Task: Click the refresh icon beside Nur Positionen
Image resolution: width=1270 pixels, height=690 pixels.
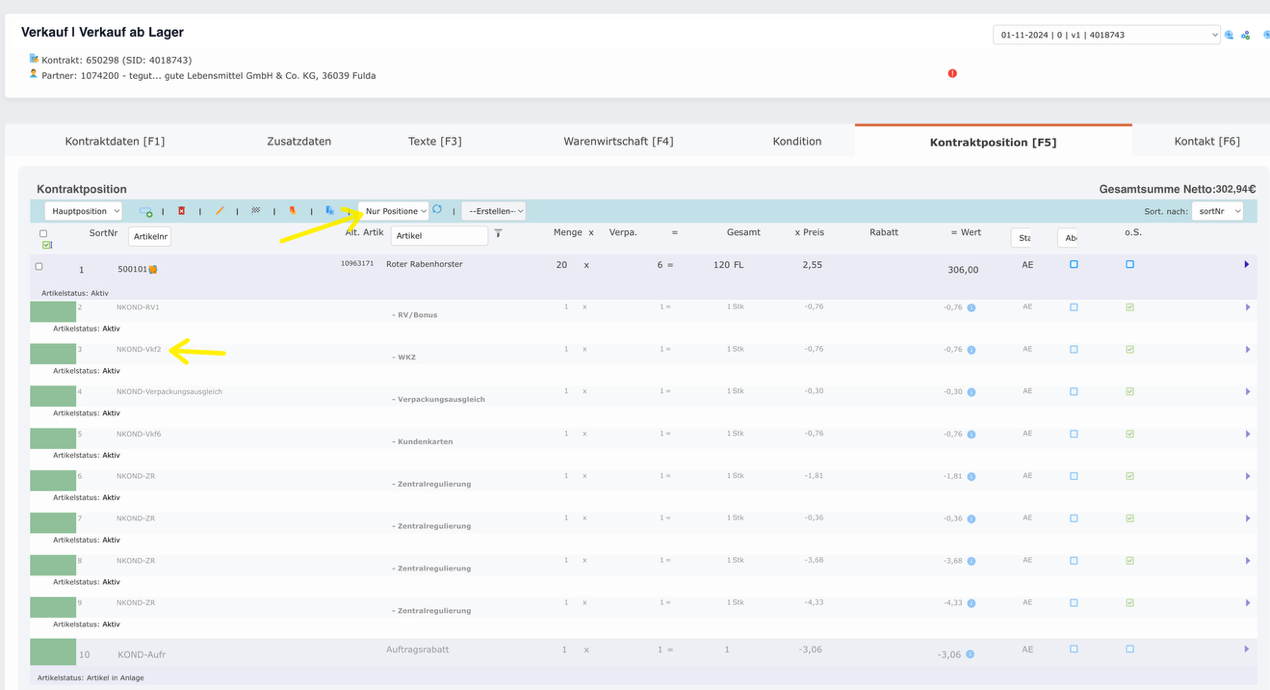Action: click(438, 210)
